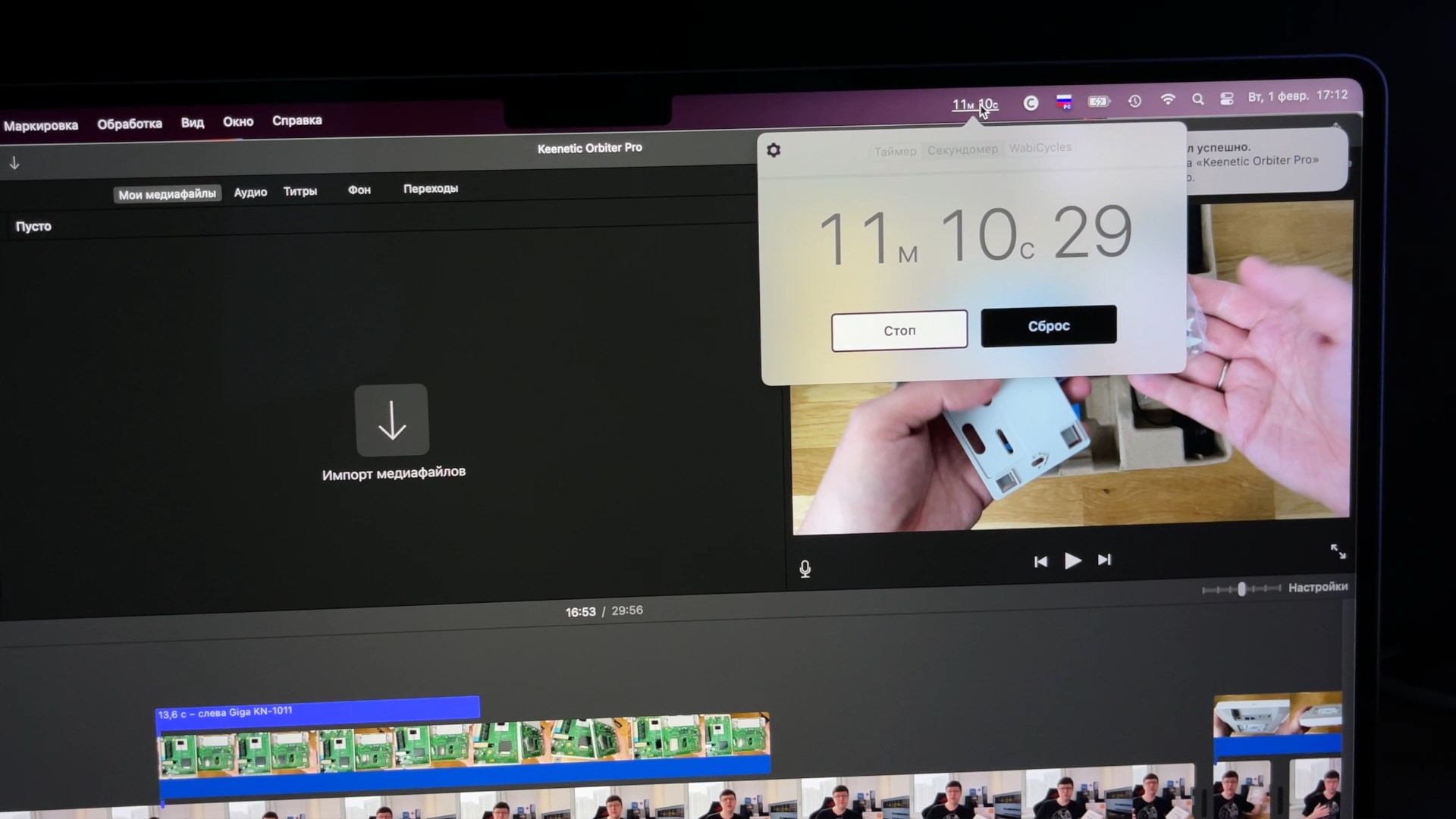This screenshot has height=819, width=1456.
Task: Open timeline Настройки
Action: tap(1318, 587)
